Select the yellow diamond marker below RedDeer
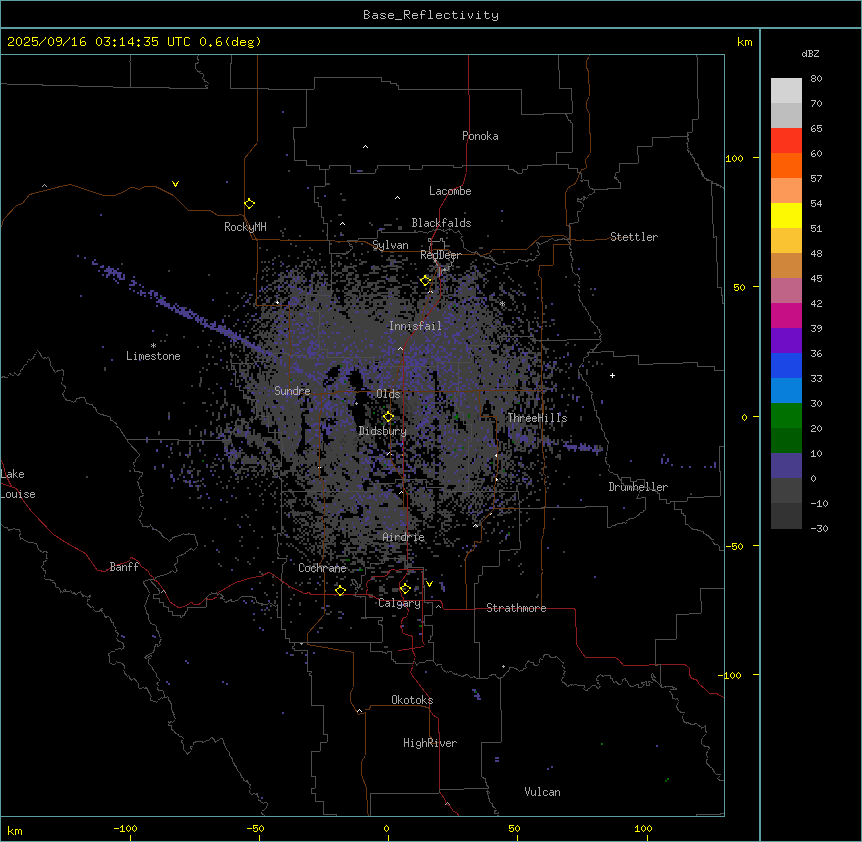This screenshot has width=862, height=842. pyautogui.click(x=426, y=281)
